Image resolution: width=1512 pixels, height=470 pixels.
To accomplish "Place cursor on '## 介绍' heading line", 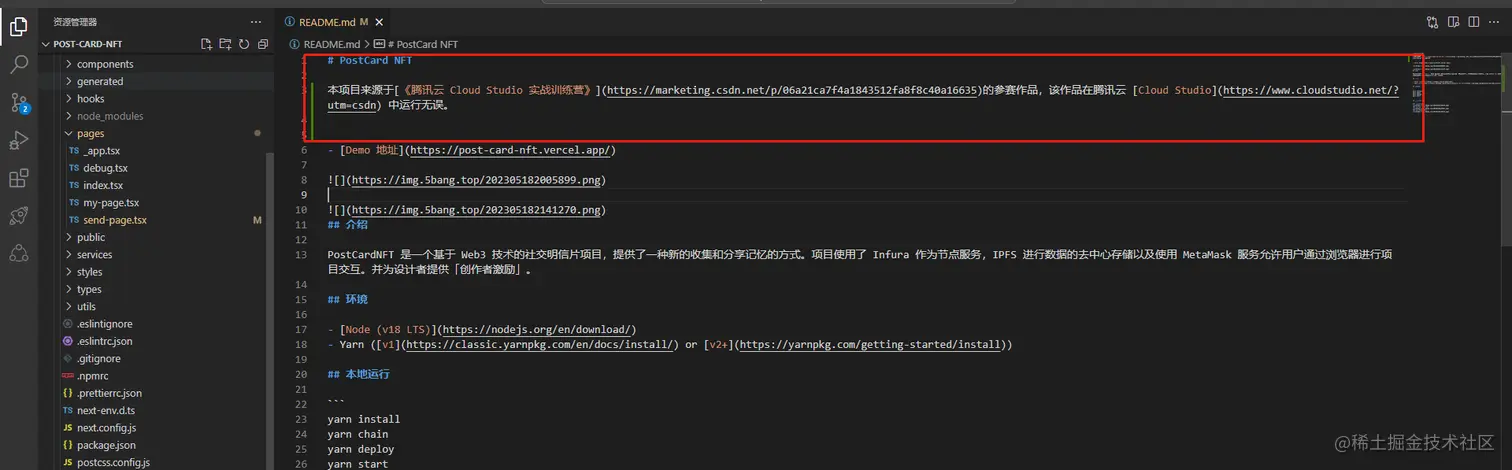I will point(348,225).
